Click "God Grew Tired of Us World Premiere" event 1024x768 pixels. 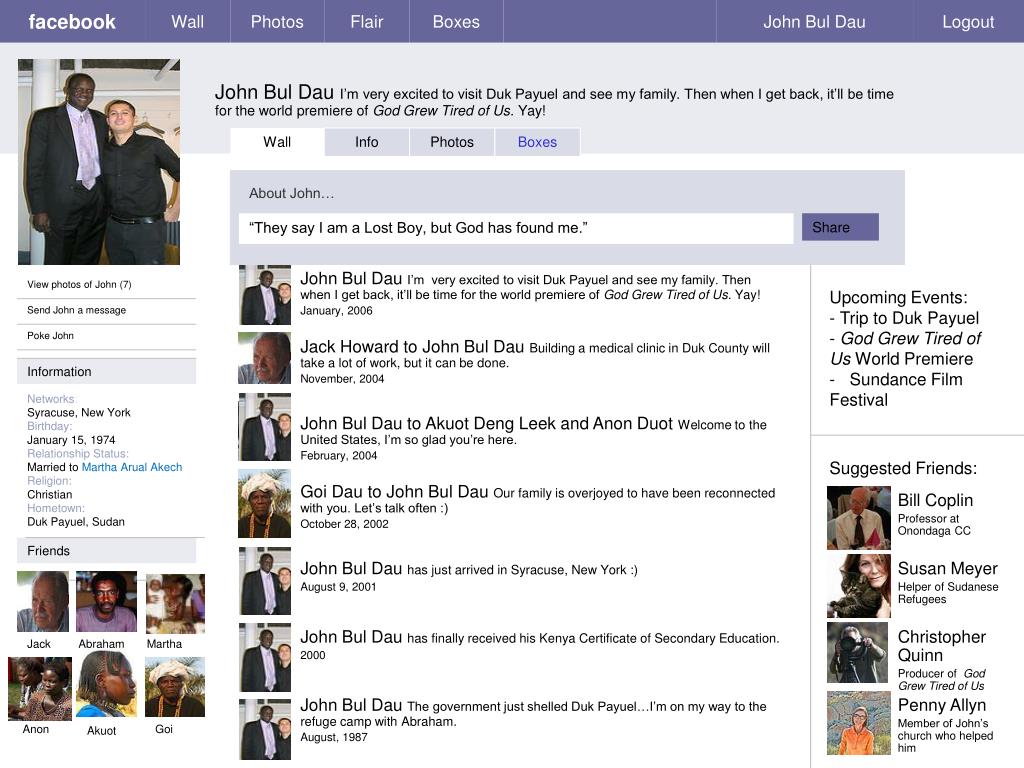[x=905, y=349]
